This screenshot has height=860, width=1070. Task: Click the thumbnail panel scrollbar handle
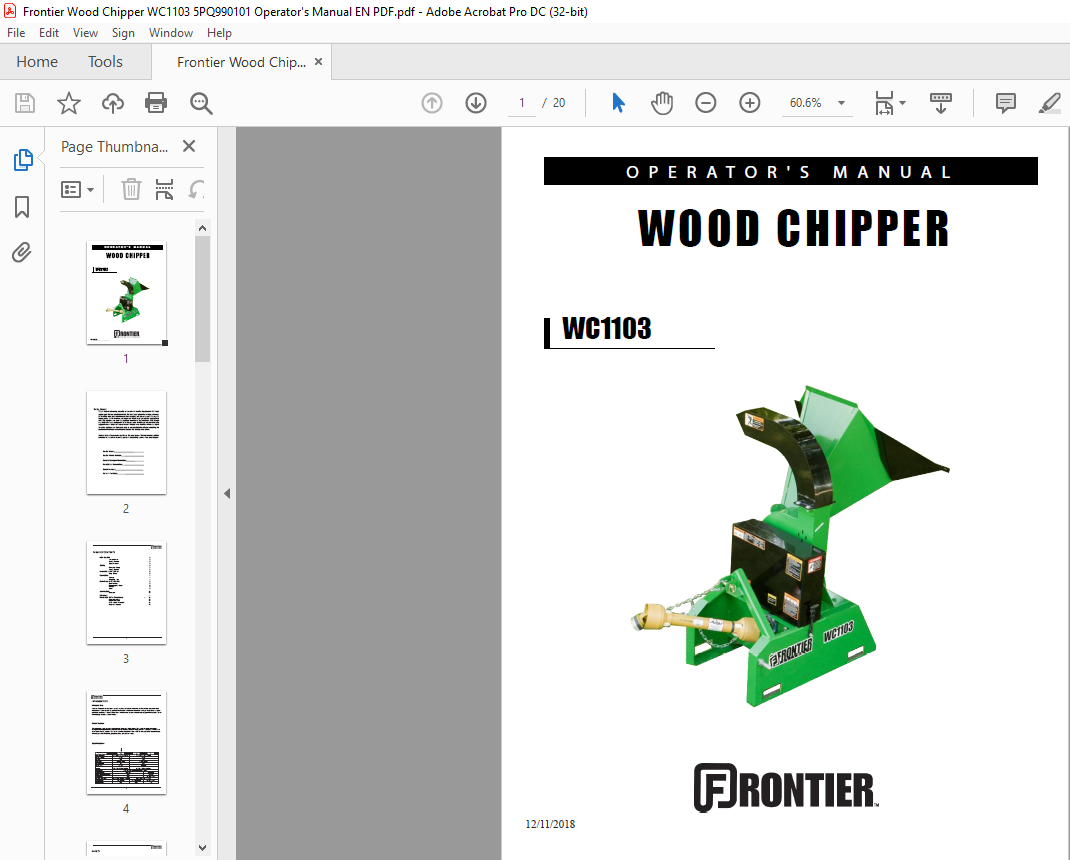pos(202,299)
